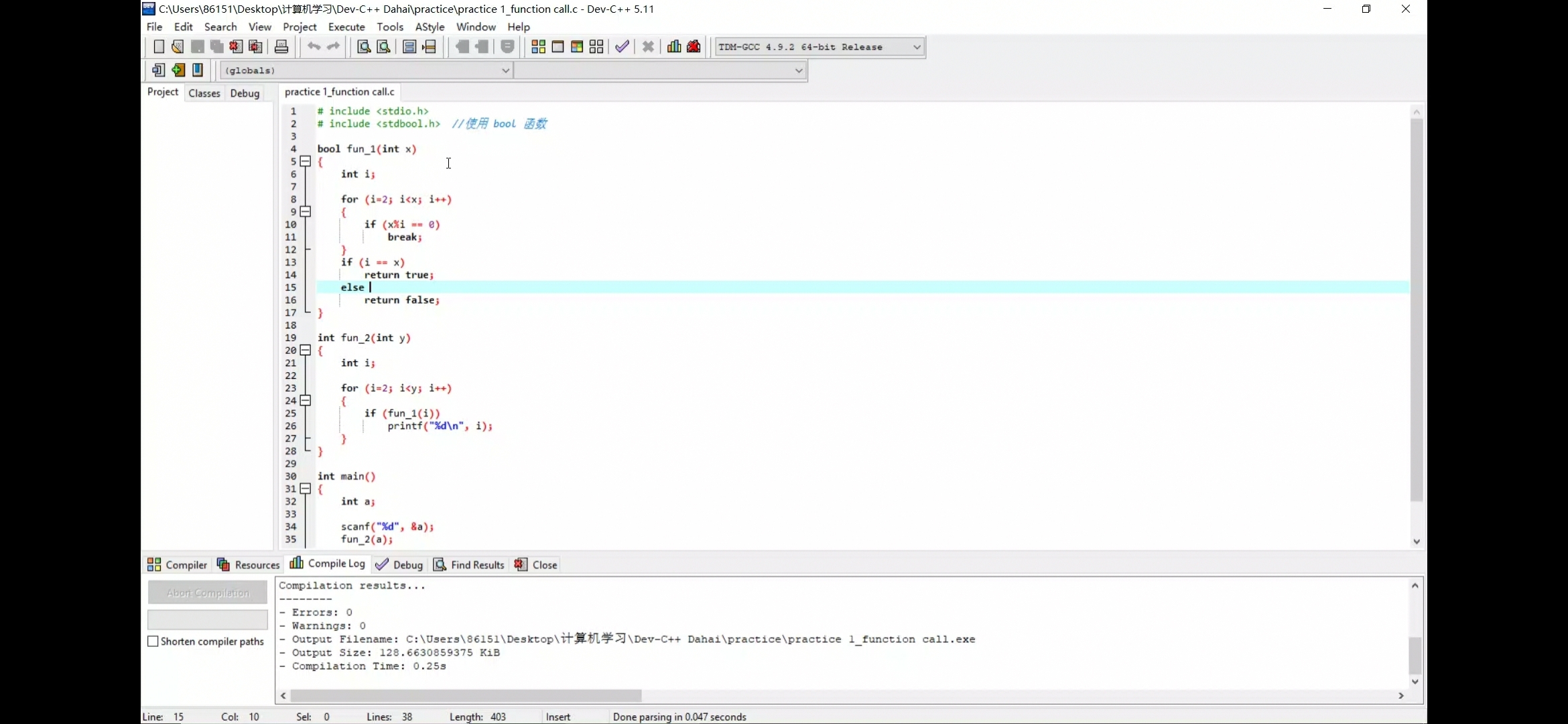The width and height of the screenshot is (1568, 724).
Task: Click 'Done parsing in 0.047 seconds' status text
Action: click(679, 717)
